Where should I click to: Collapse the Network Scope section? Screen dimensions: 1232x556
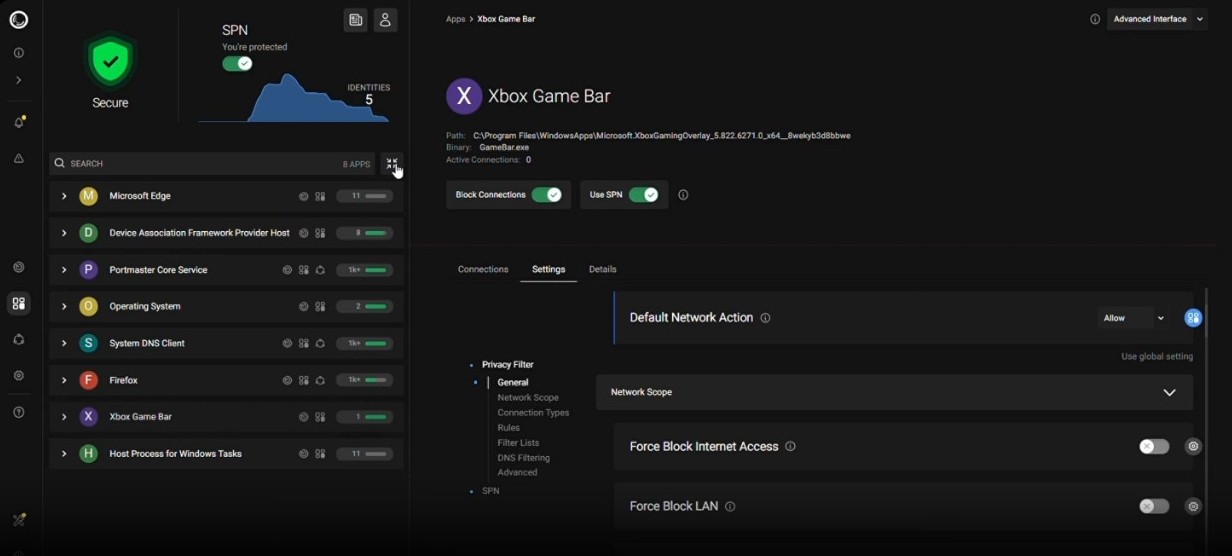coord(1169,393)
